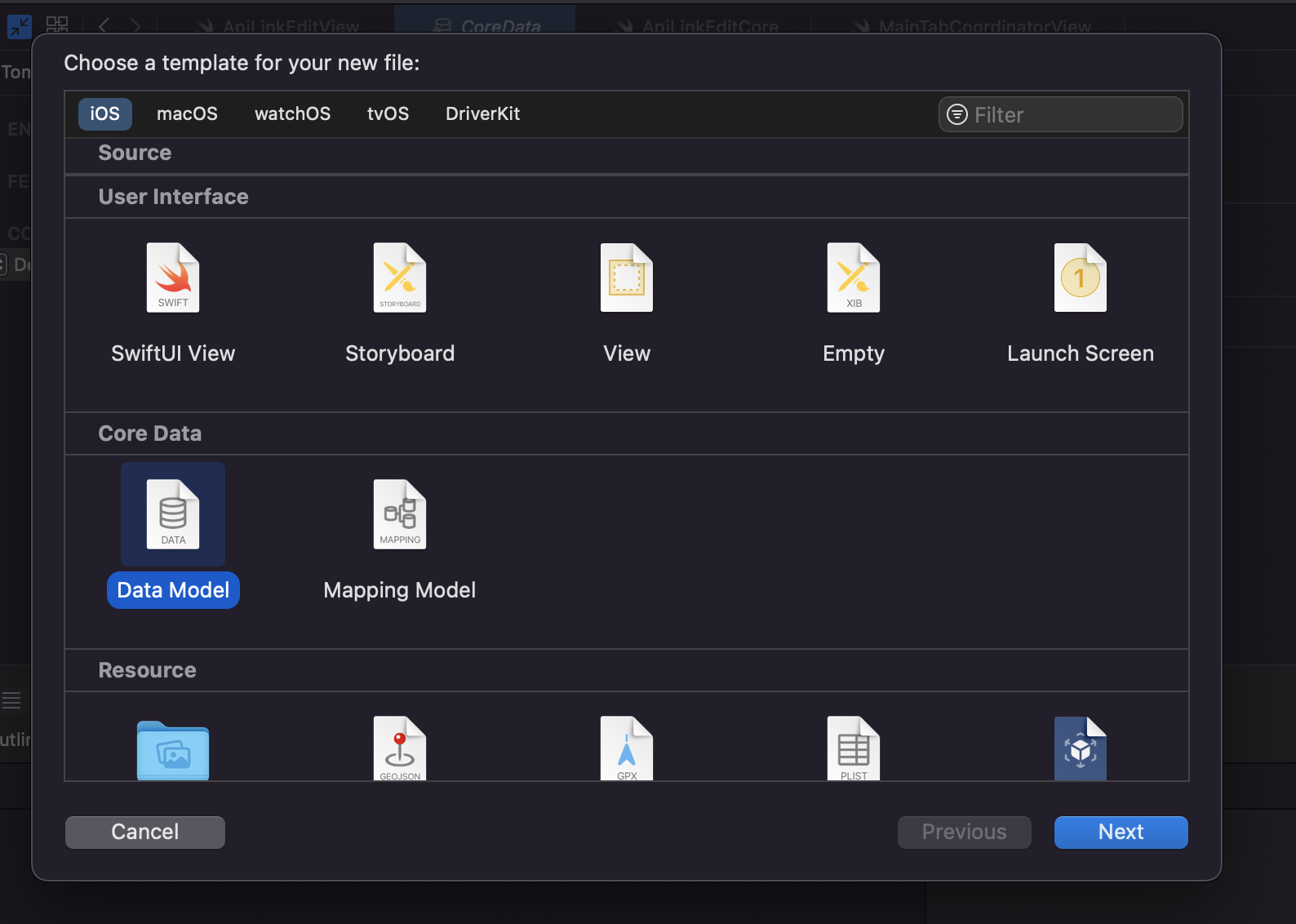The image size is (1296, 924).
Task: Click the collapse arrows icon in the Xcode window
Action: click(x=20, y=26)
